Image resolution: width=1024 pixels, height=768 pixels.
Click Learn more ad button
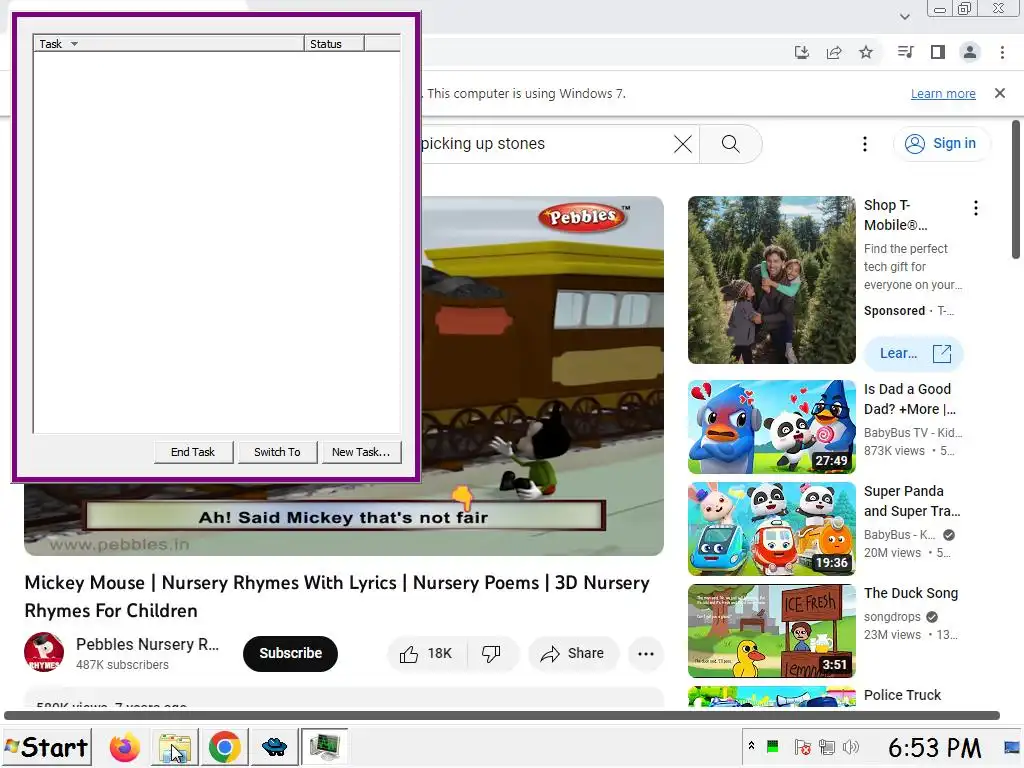coord(914,353)
